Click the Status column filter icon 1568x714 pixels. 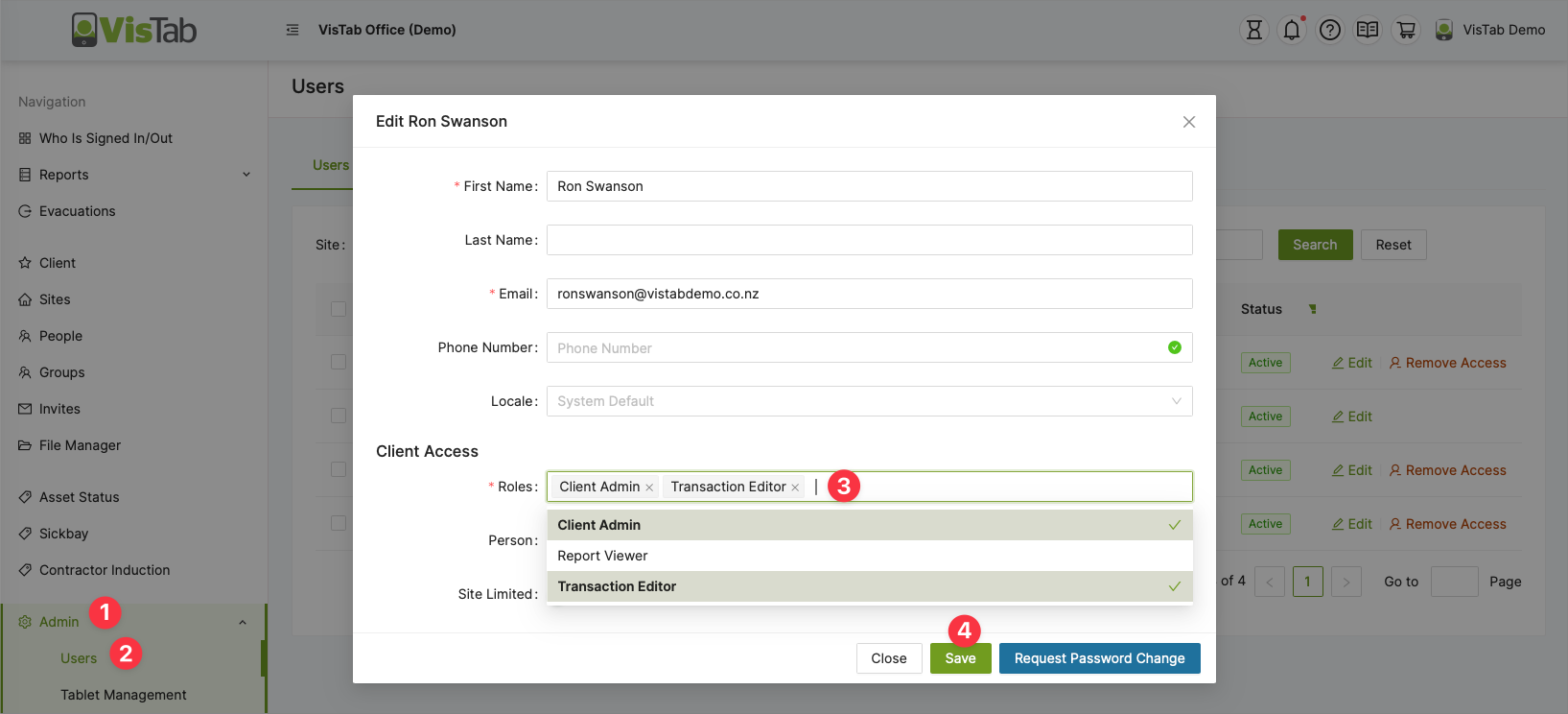click(1313, 309)
